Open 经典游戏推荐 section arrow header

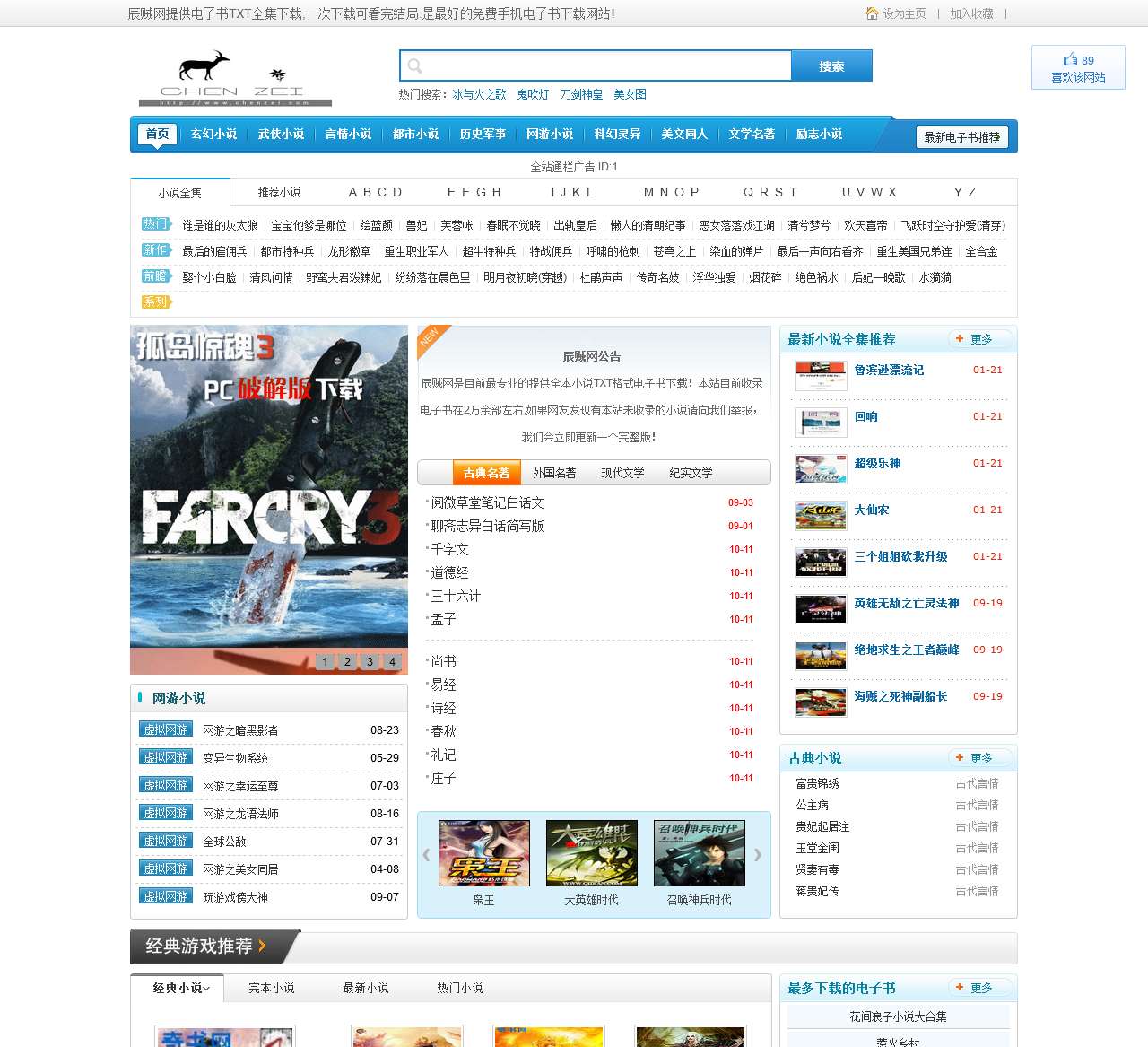[213, 947]
